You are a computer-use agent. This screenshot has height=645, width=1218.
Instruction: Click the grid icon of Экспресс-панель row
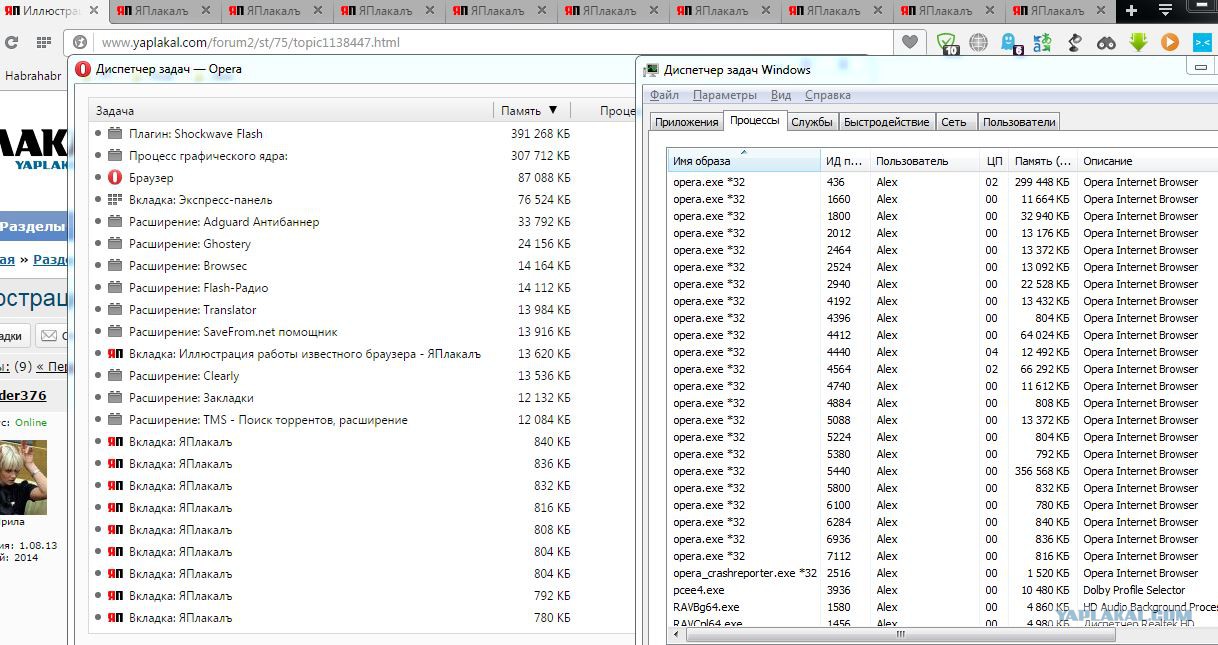(115, 200)
